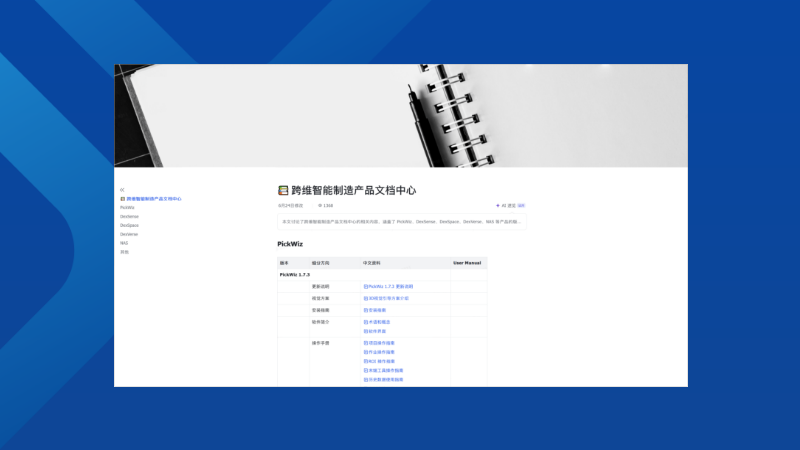Viewport: 800px width, 450px height.
Task: Click the page title 跨维智能制造产品文档中心
Action: (354, 190)
